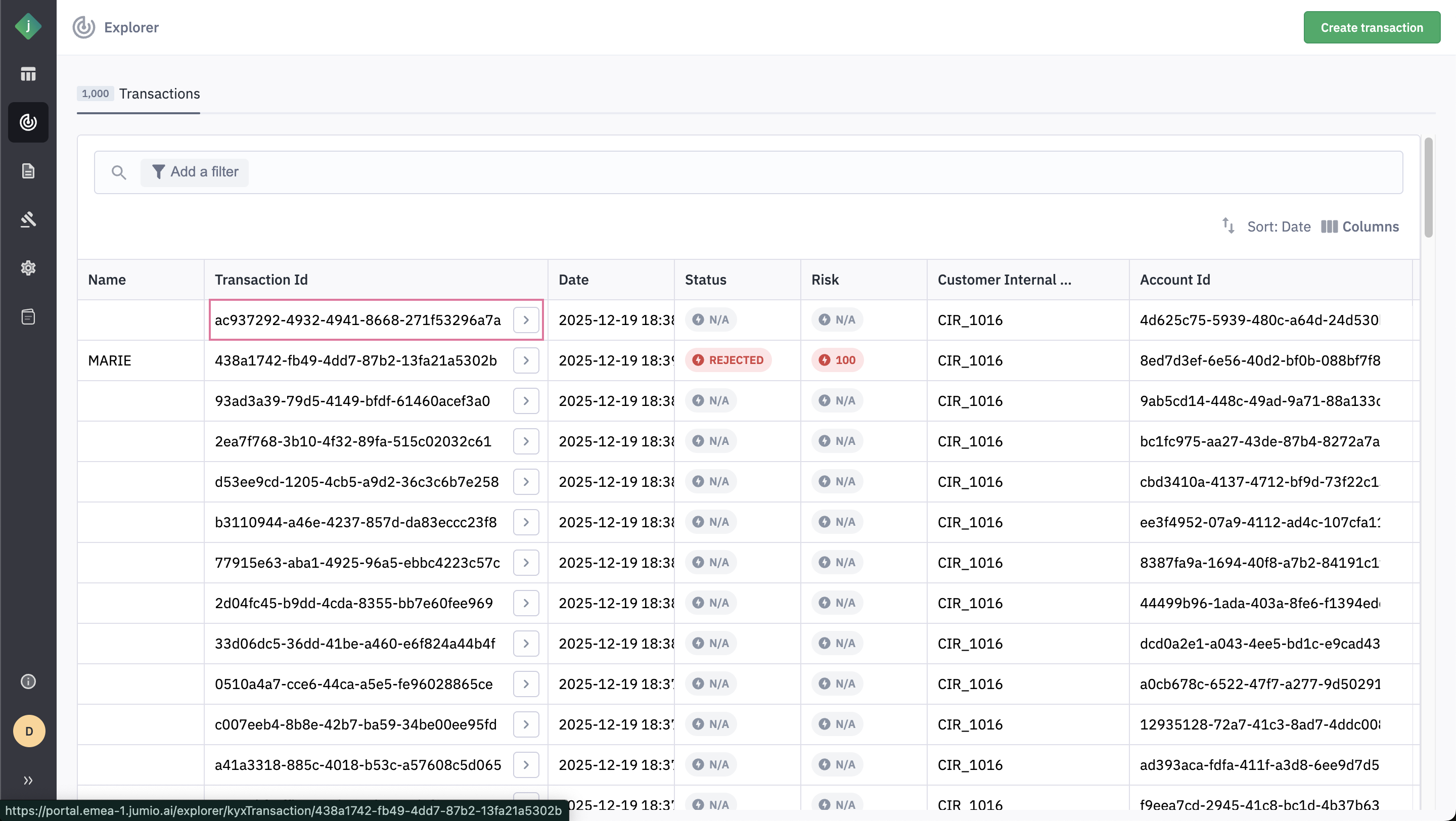Viewport: 1456px width, 821px height.
Task: Click the Create transaction button
Action: pos(1371,28)
